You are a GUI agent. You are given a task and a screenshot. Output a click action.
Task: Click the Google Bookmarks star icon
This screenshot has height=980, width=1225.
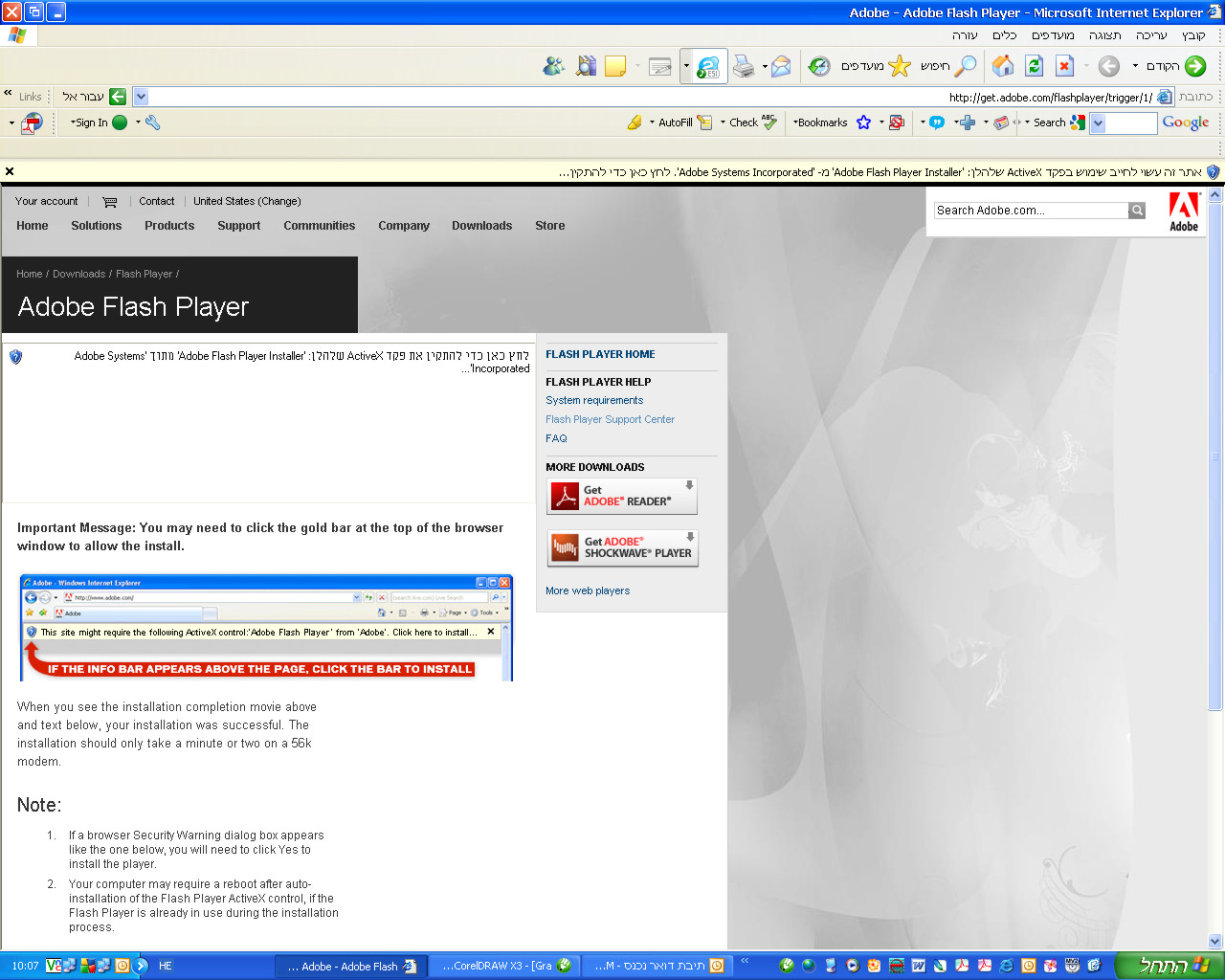tap(864, 122)
